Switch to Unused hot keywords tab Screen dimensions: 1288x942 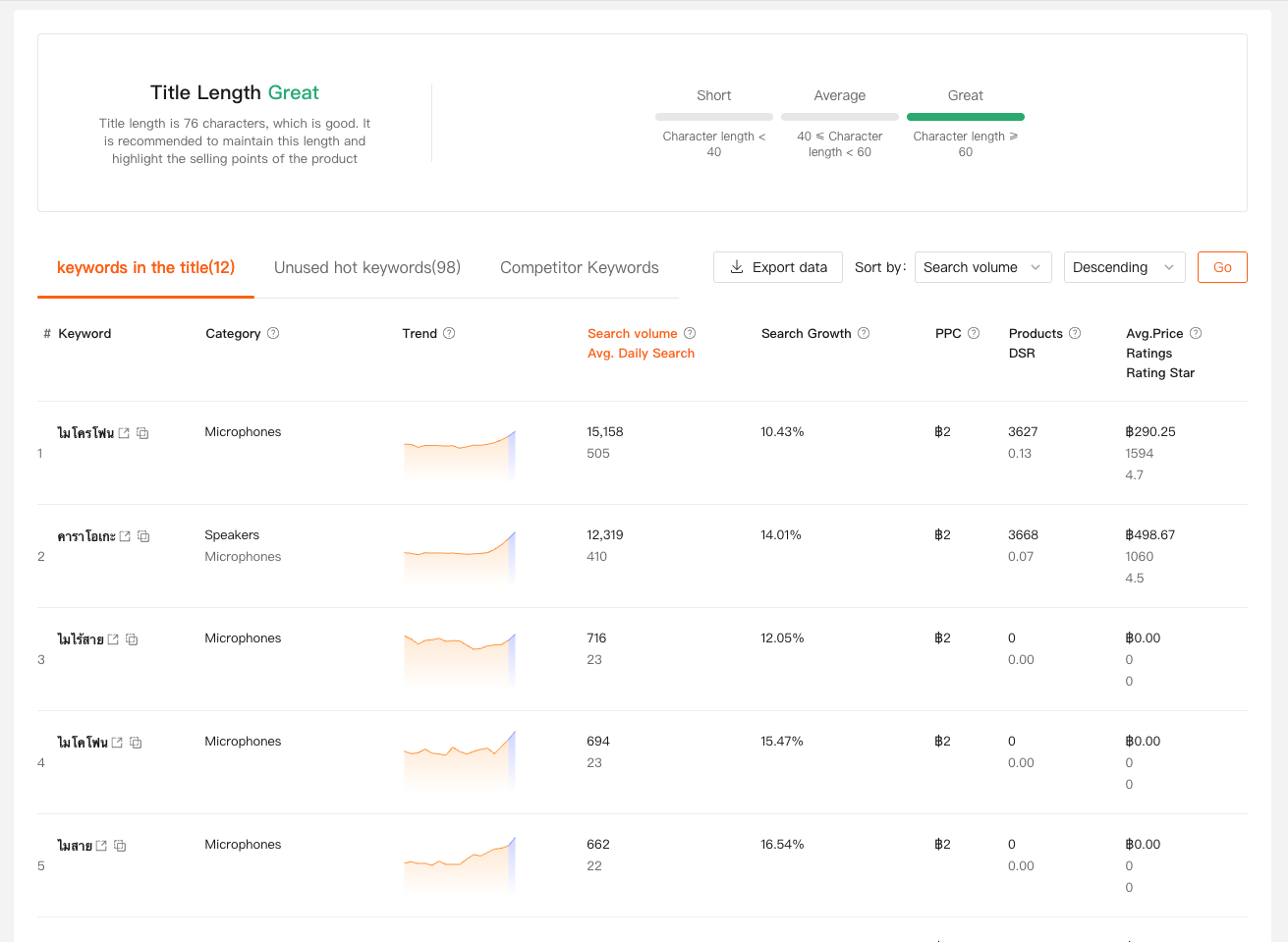[367, 267]
